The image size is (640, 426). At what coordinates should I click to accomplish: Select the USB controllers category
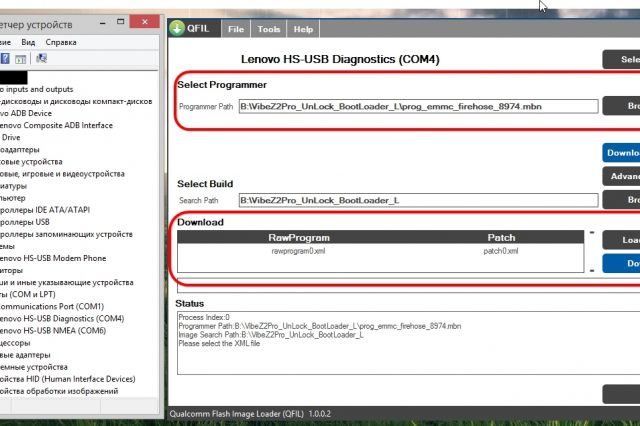point(24,222)
